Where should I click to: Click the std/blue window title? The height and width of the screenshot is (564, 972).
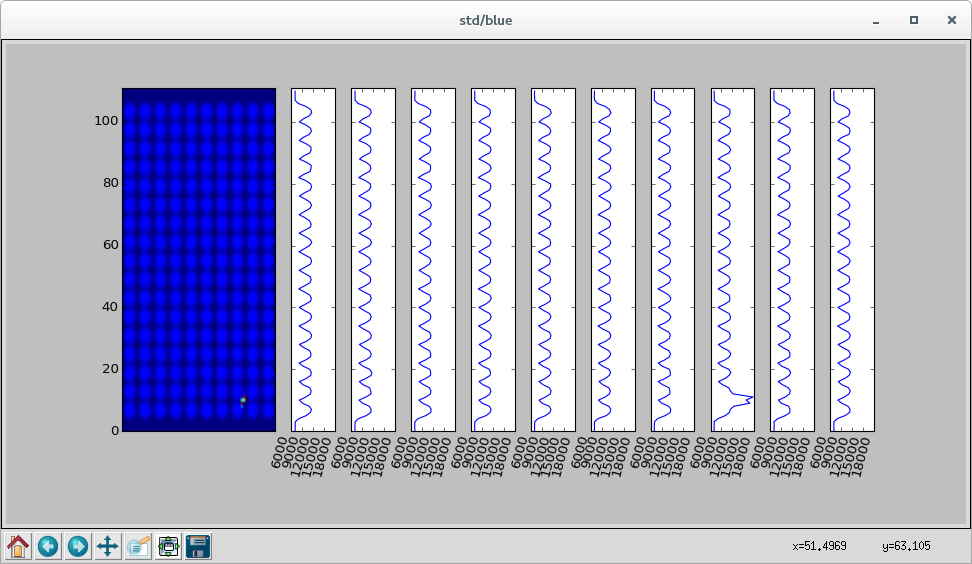(x=485, y=20)
